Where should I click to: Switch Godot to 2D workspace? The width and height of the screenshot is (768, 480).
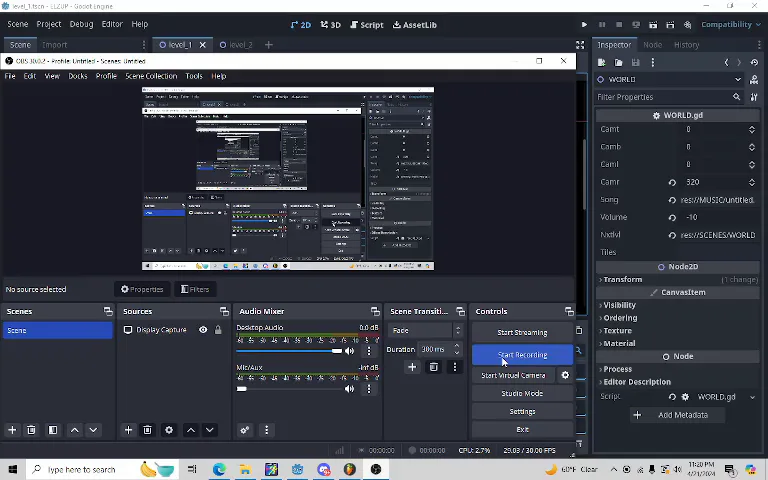pos(301,25)
